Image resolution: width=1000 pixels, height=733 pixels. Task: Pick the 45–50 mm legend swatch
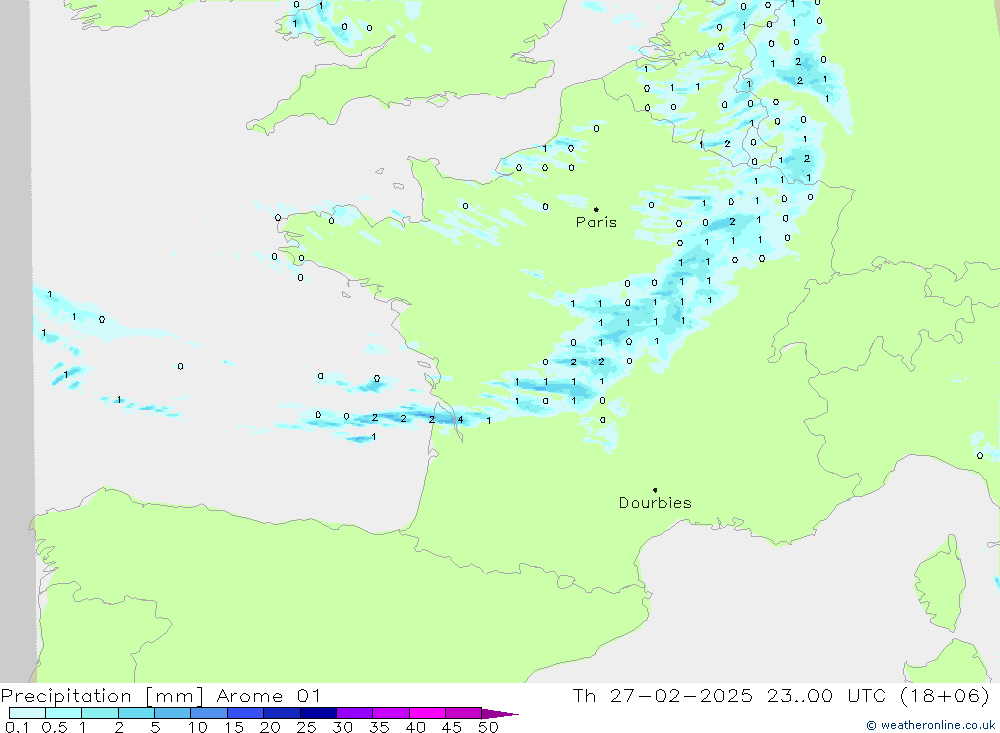coord(464,713)
